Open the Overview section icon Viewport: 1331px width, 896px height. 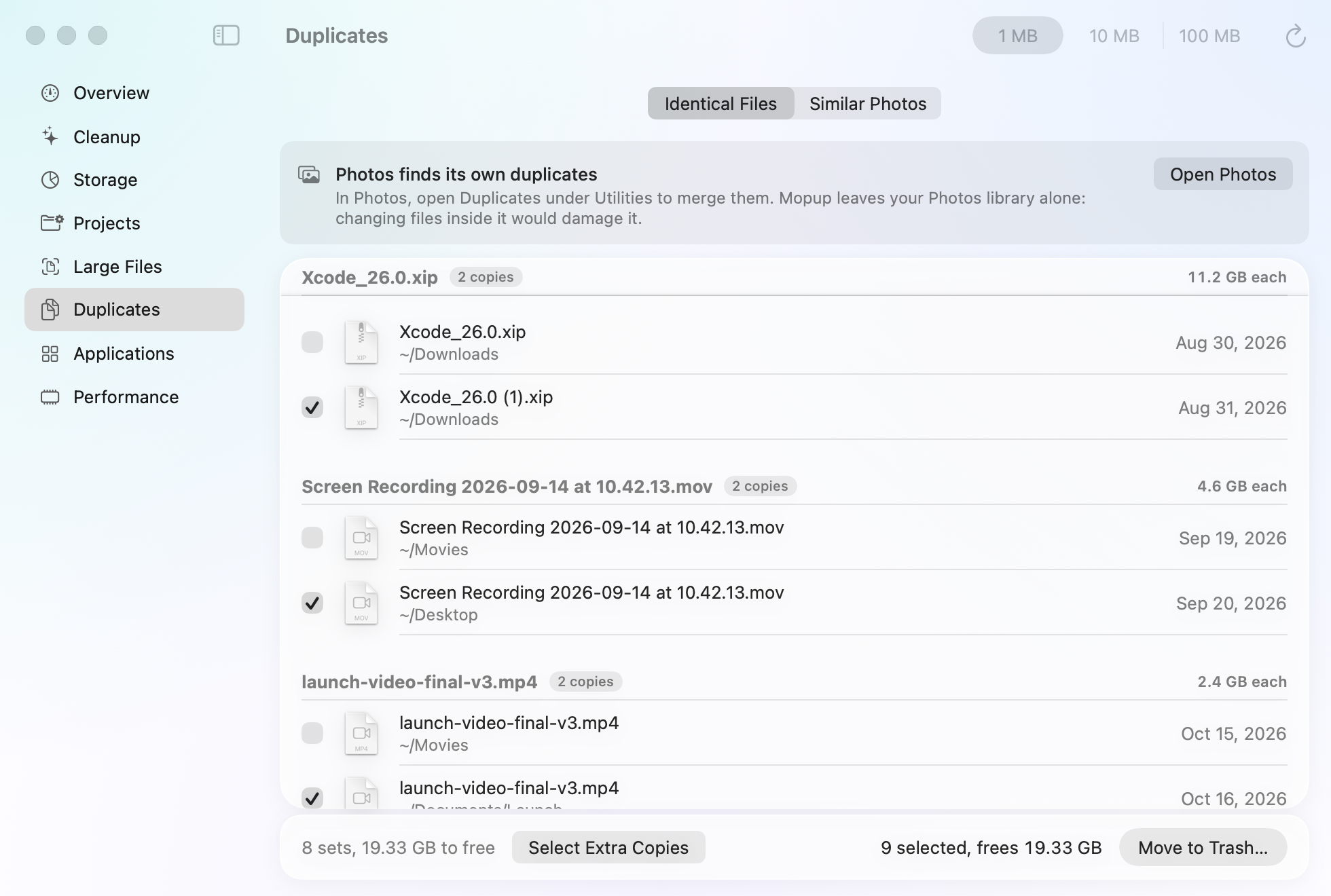click(x=50, y=93)
